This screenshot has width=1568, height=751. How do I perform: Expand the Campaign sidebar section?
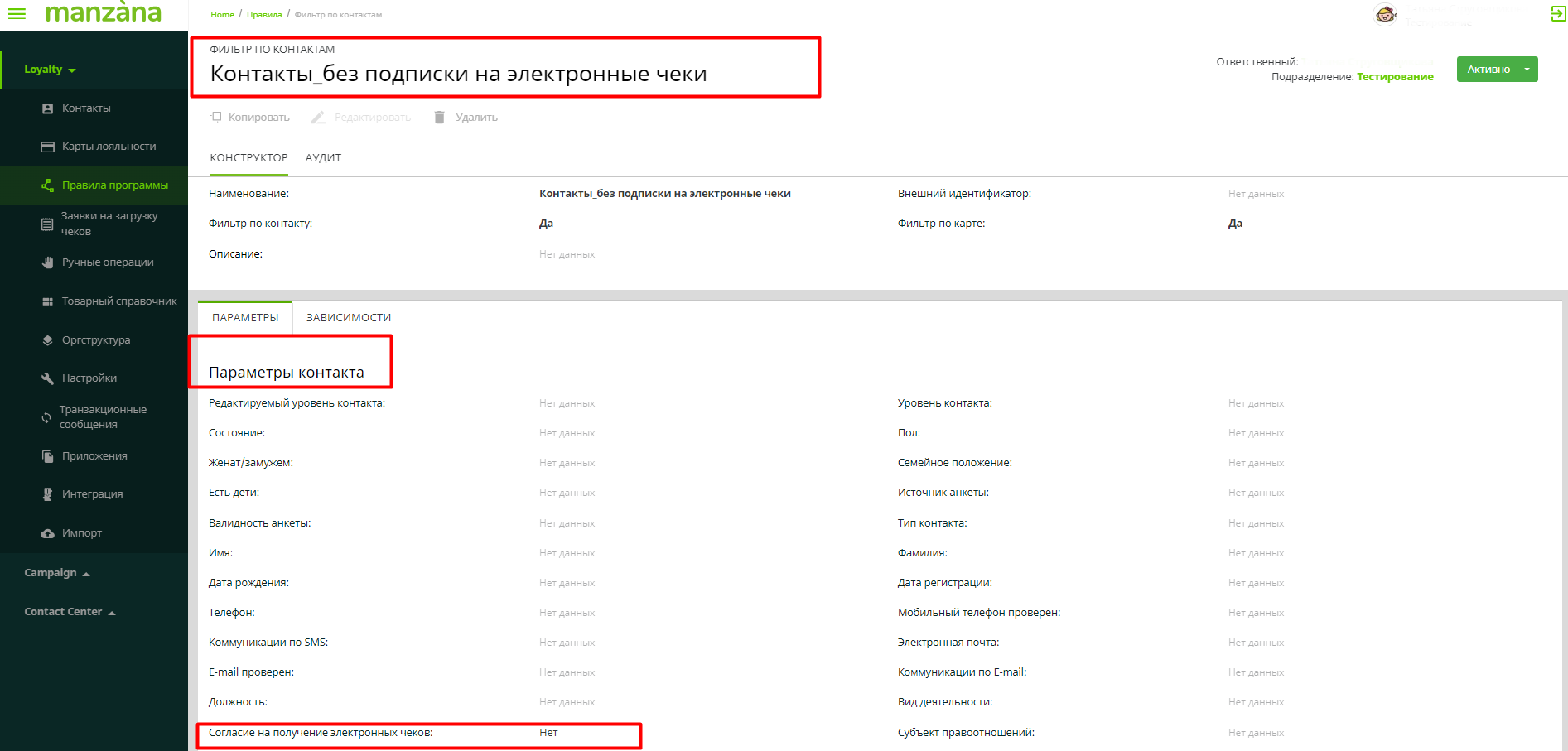(56, 573)
